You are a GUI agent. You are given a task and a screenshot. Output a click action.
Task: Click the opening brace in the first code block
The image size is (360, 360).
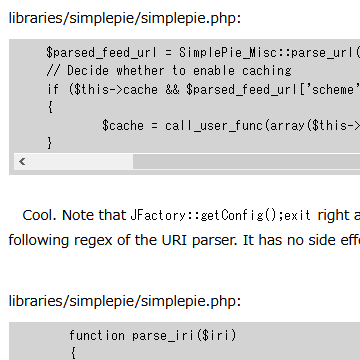[50, 108]
